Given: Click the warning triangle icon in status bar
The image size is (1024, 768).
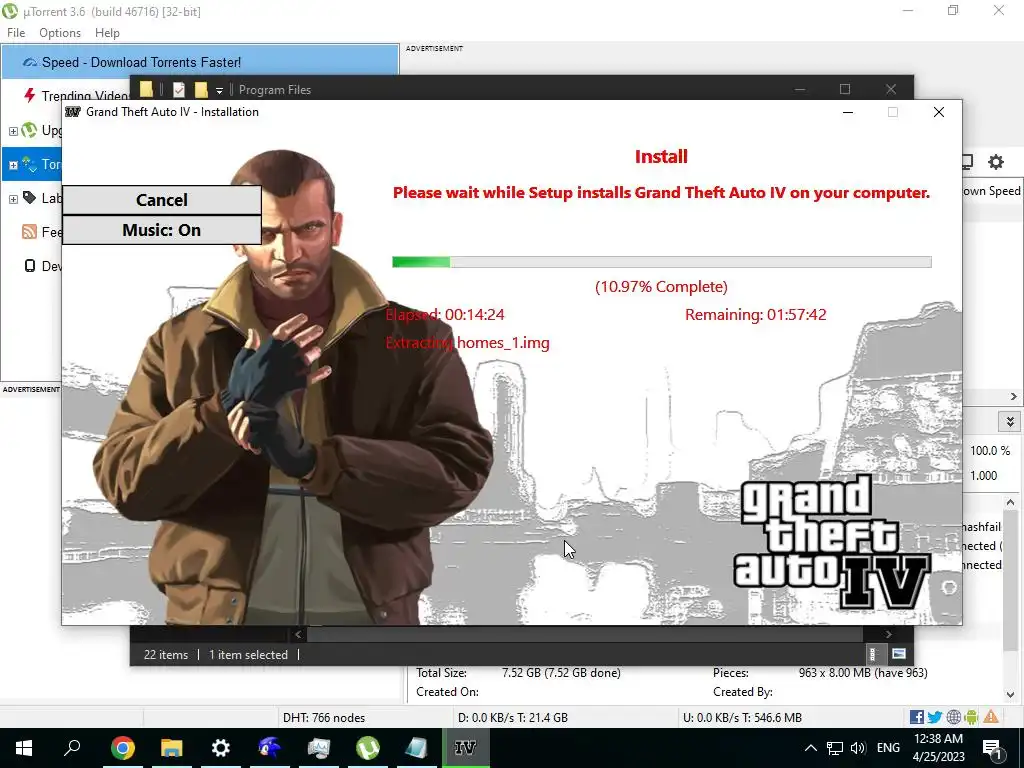Looking at the screenshot, I should coord(991,716).
